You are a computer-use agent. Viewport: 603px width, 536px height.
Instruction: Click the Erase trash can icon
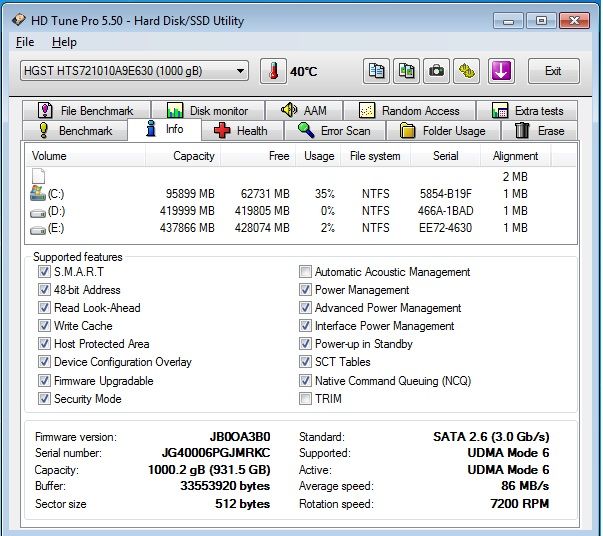522,130
